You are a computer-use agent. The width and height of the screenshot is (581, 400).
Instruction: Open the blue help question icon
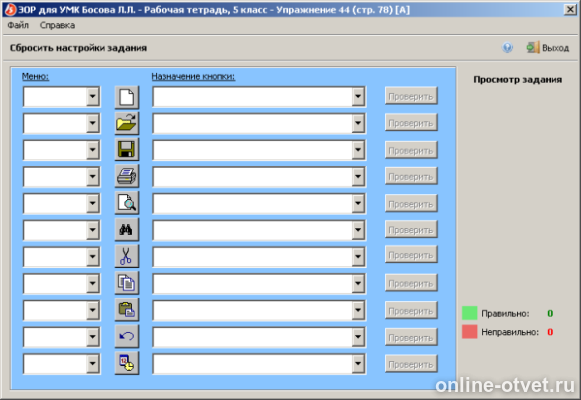(507, 48)
